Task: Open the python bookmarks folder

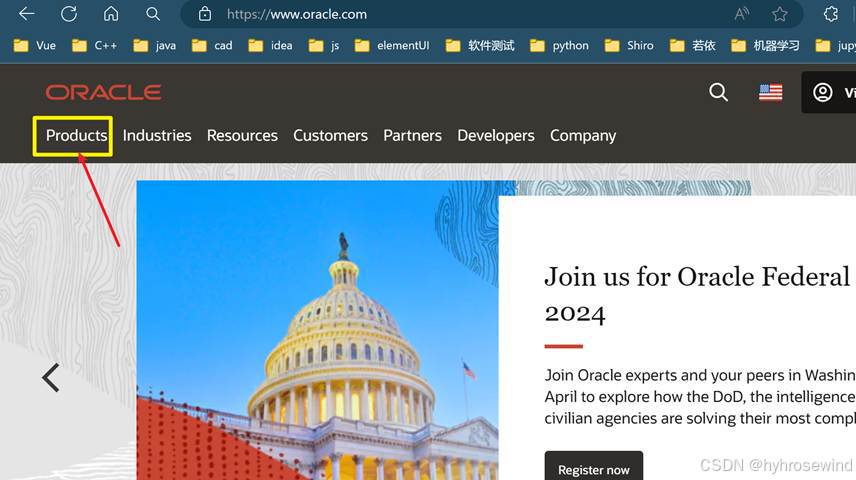Action: click(560, 45)
